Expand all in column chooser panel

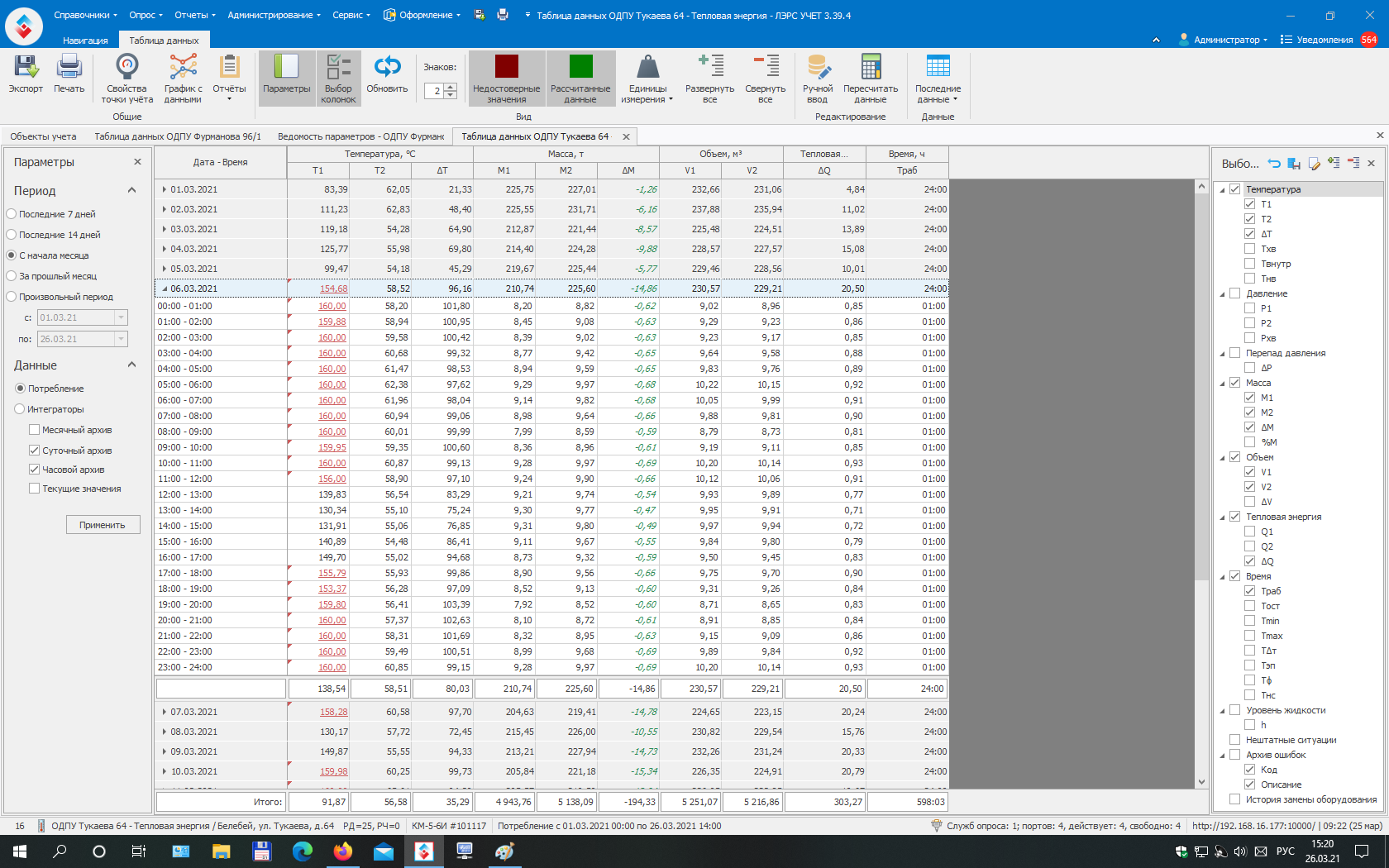click(x=1334, y=163)
